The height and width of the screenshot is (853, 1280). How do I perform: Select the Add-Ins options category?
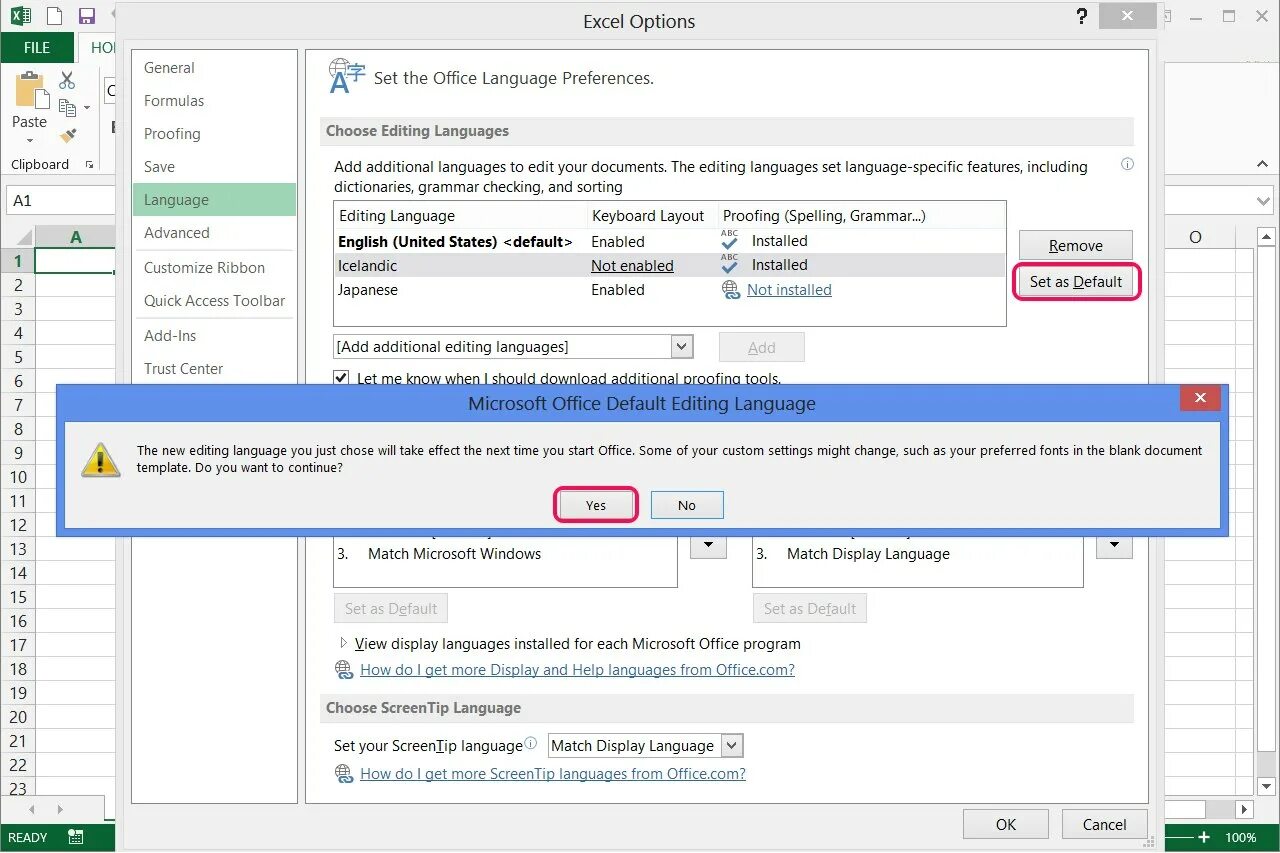click(214, 336)
